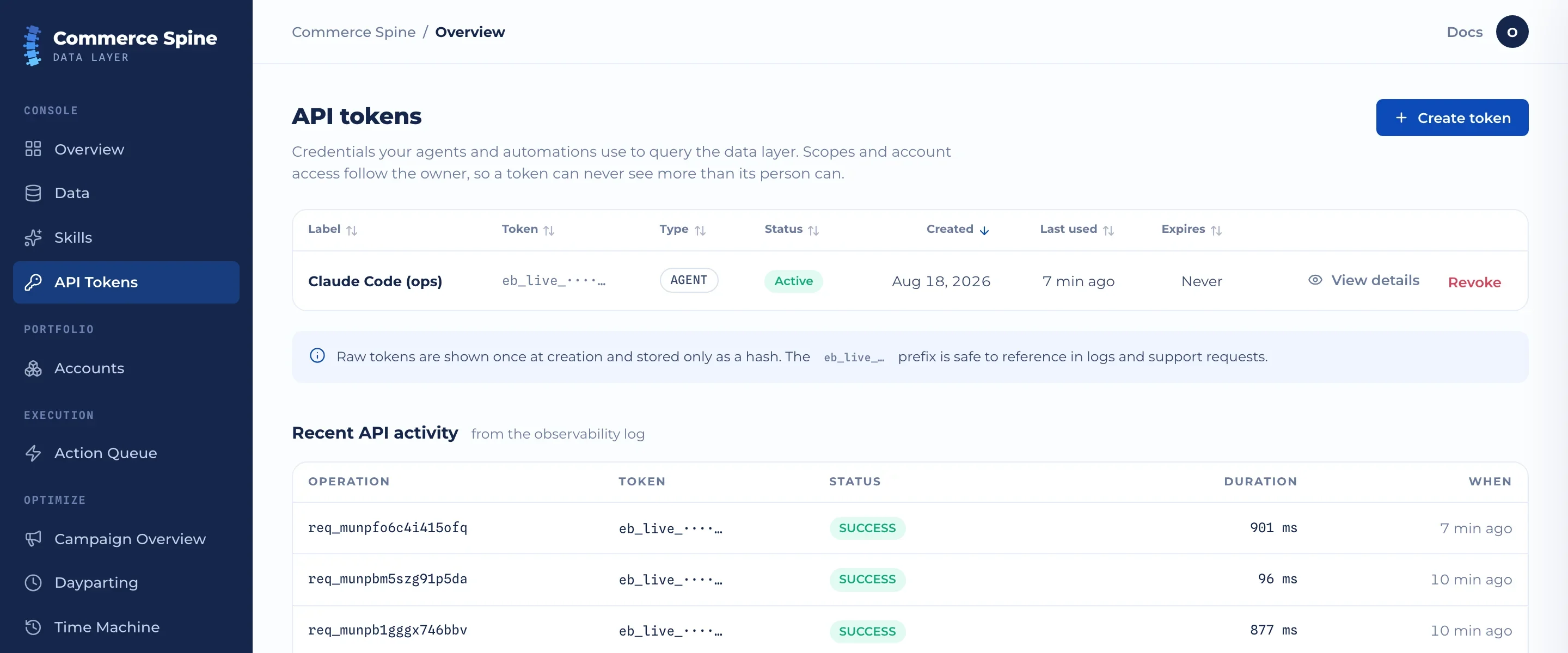Click the Accounts cubes icon

click(x=33, y=368)
